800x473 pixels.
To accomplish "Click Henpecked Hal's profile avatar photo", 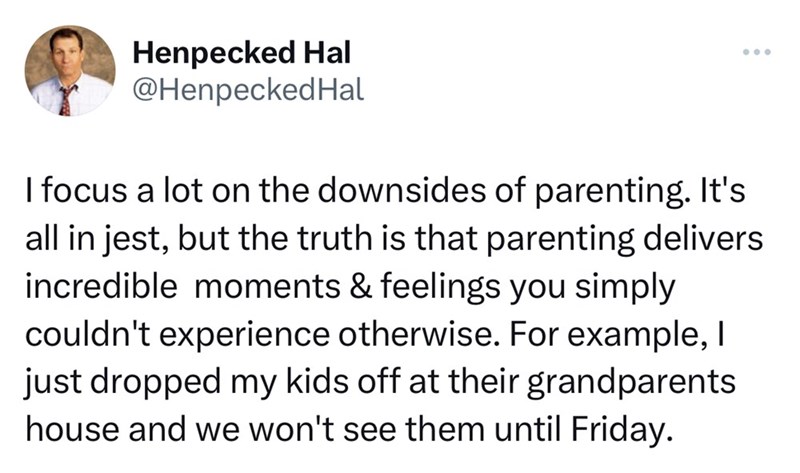I will tap(70, 71).
